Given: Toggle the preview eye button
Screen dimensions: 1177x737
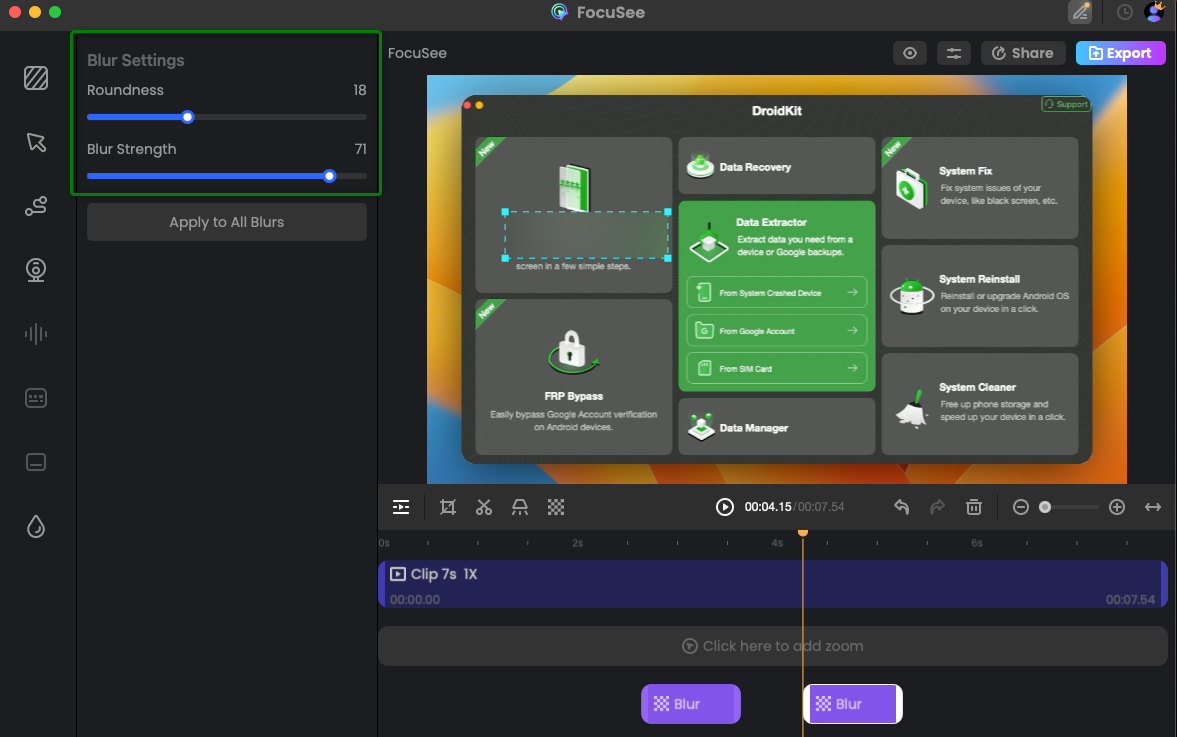Looking at the screenshot, I should 910,53.
